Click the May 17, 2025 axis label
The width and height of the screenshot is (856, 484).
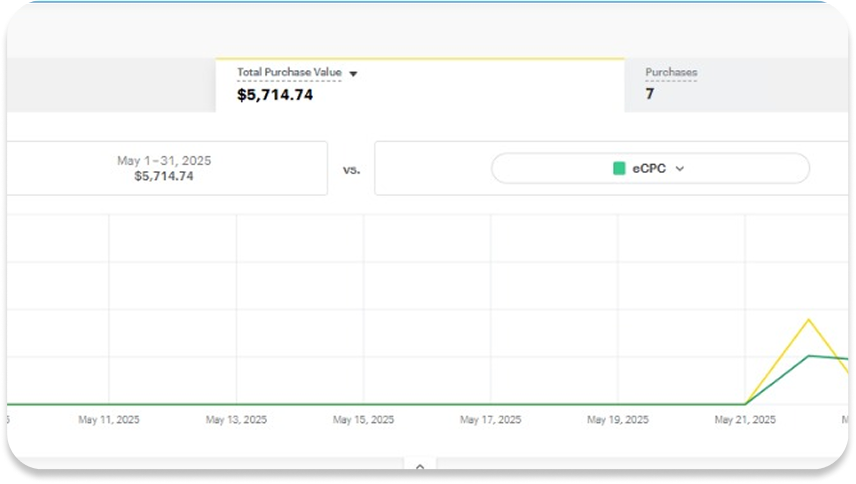pyautogui.click(x=491, y=420)
